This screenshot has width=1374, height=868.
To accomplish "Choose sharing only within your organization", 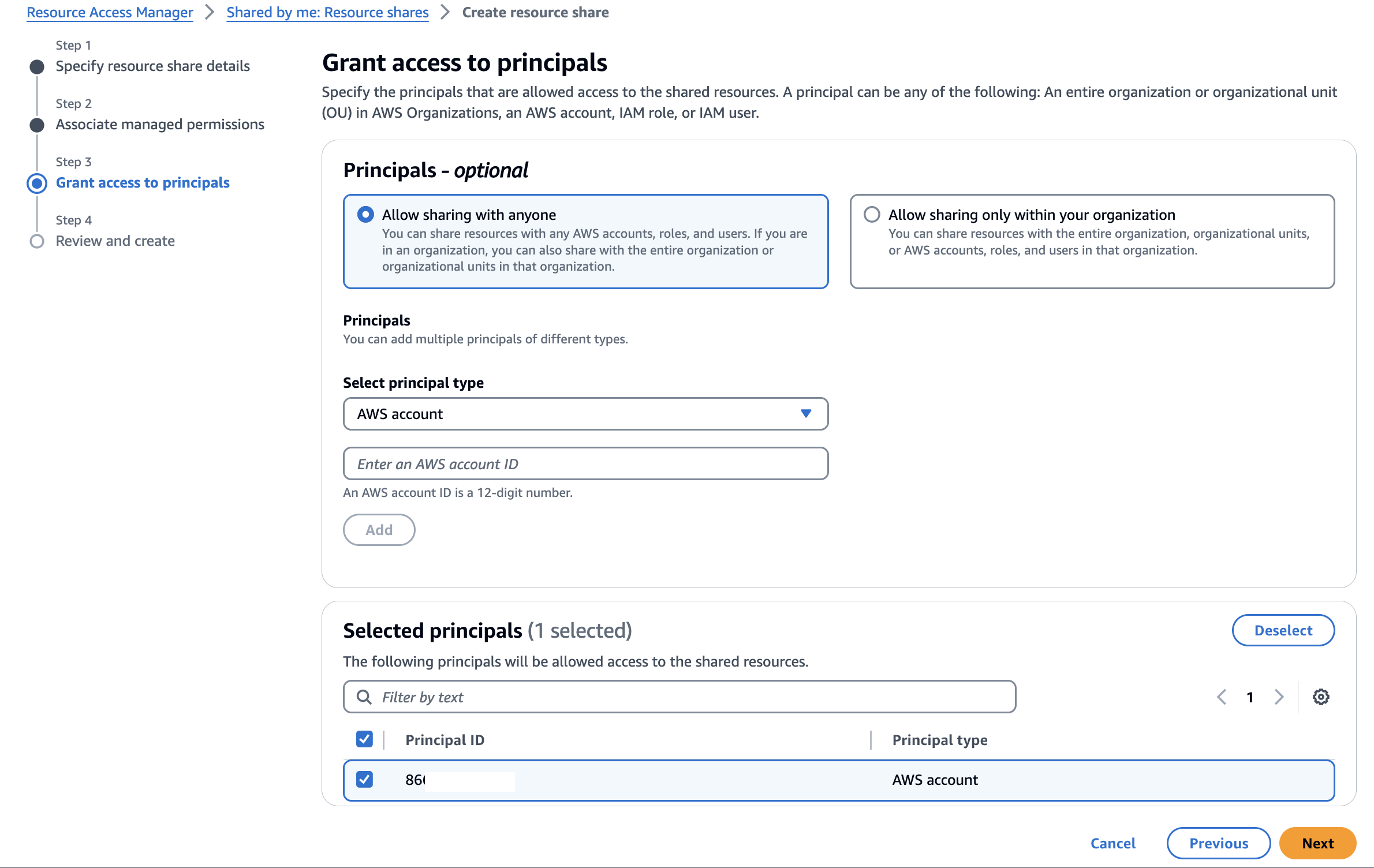I will pyautogui.click(x=872, y=215).
